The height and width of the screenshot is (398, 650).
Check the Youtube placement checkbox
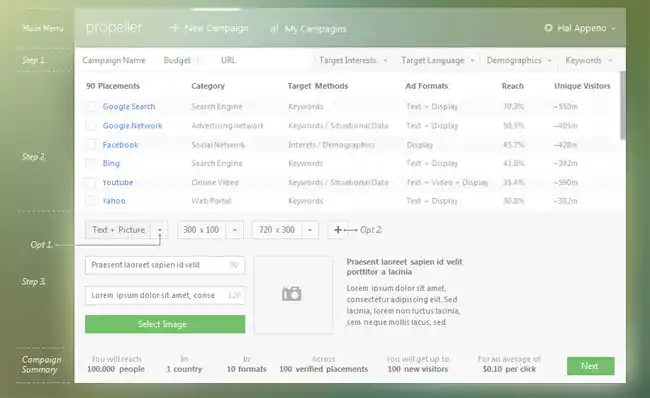(91, 182)
